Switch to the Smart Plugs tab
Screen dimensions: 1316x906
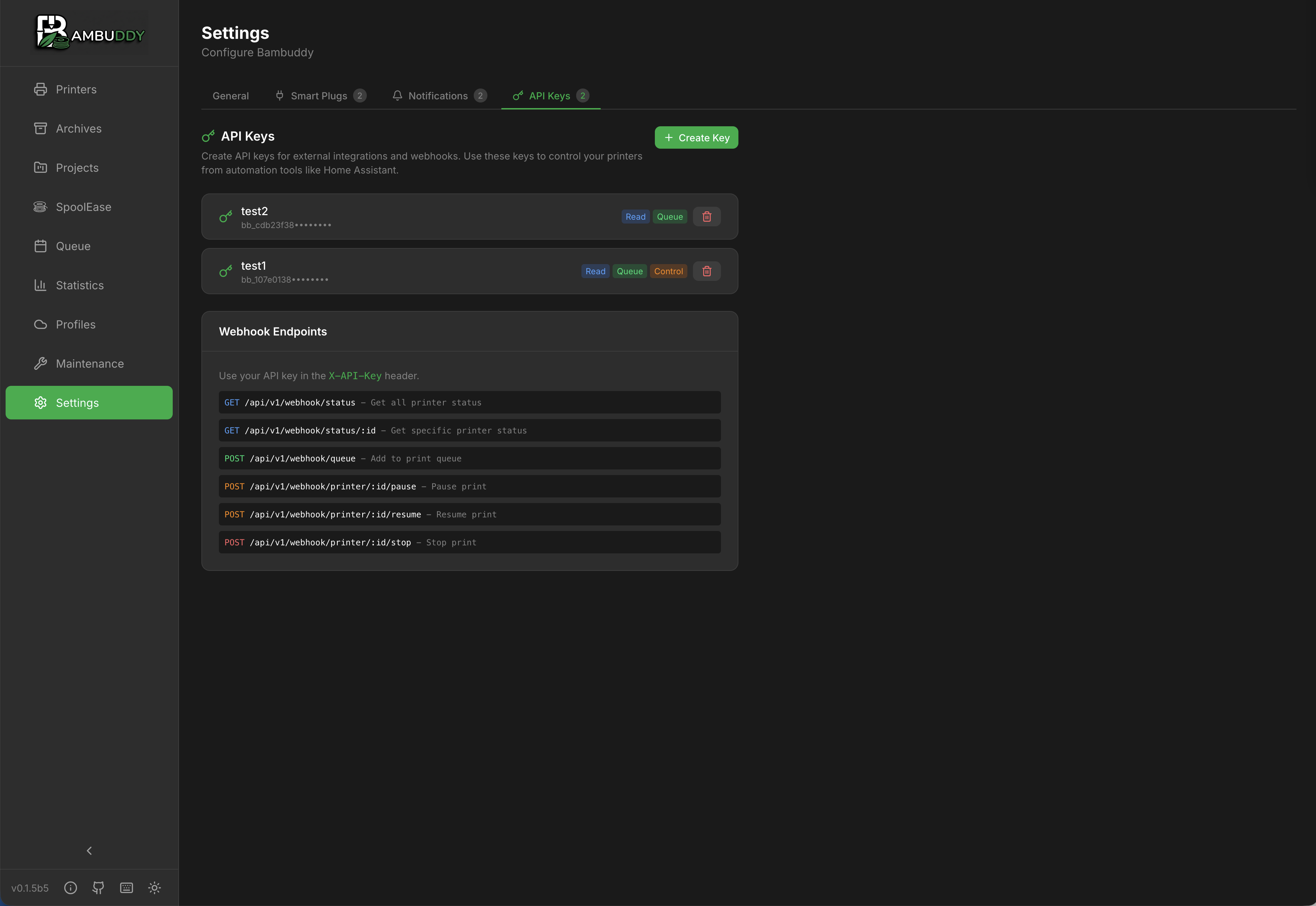pos(321,96)
